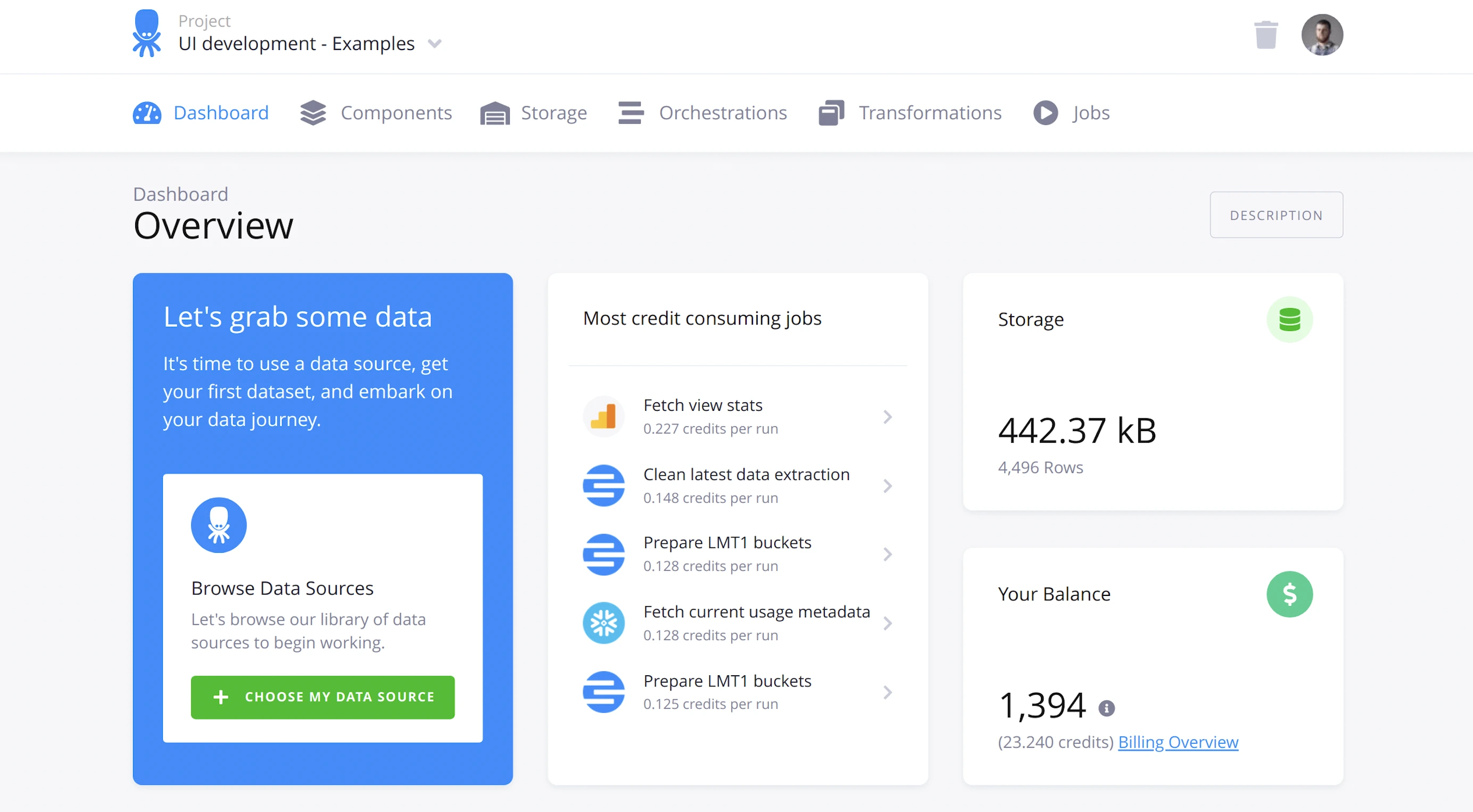The width and height of the screenshot is (1473, 812).
Task: Open chevron for Fetch current usage metadata
Action: coord(888,623)
